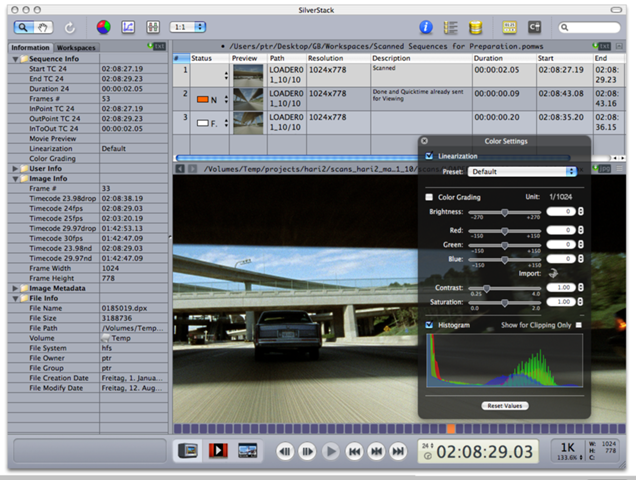
Task: Switch to the Workspaces tab
Action: point(77,47)
